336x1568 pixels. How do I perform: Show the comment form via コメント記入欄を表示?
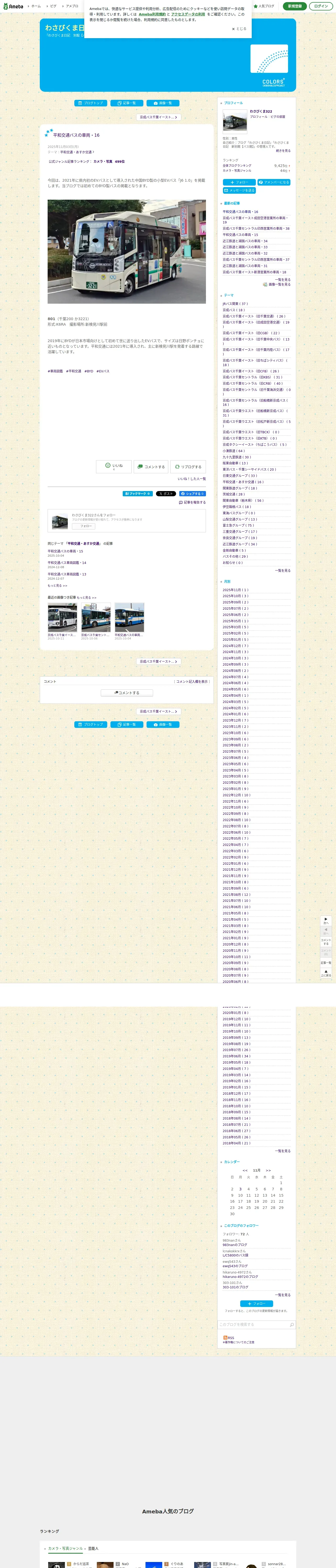coord(192,682)
